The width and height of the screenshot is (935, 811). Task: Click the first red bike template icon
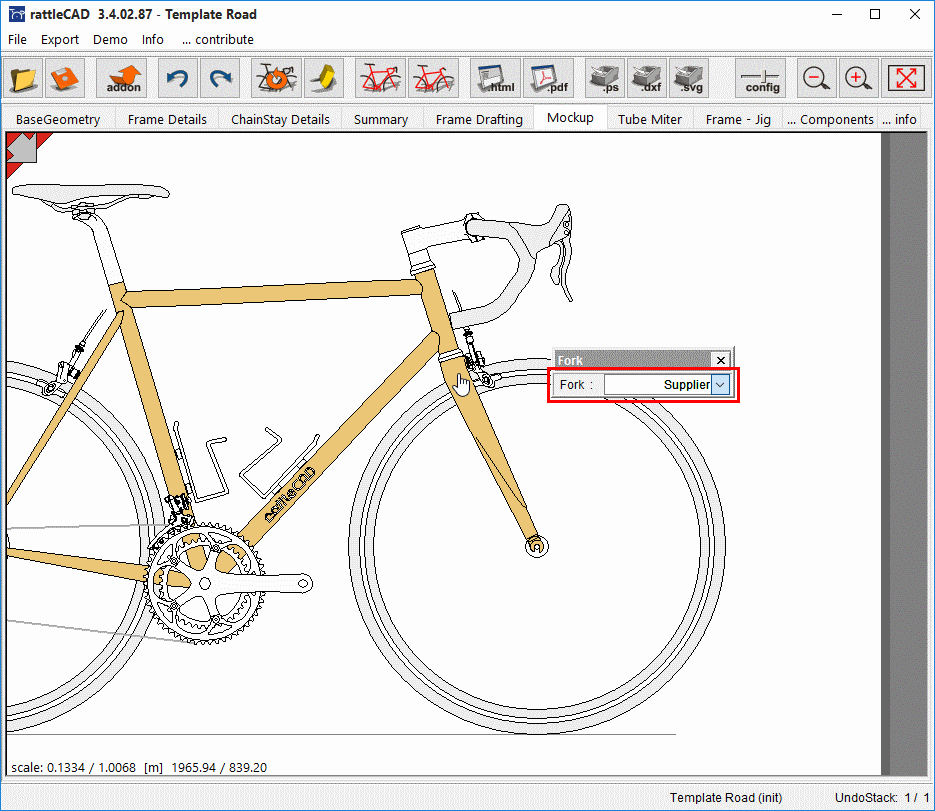380,78
